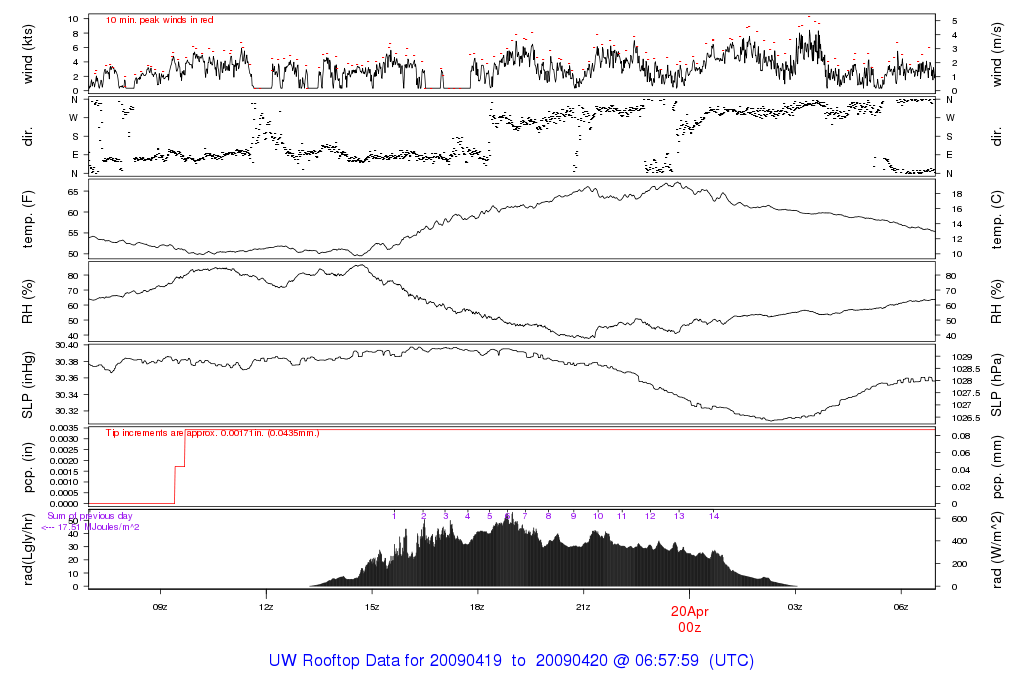1024x700 pixels.
Task: Click the '03z' time axis label
Action: (x=795, y=607)
